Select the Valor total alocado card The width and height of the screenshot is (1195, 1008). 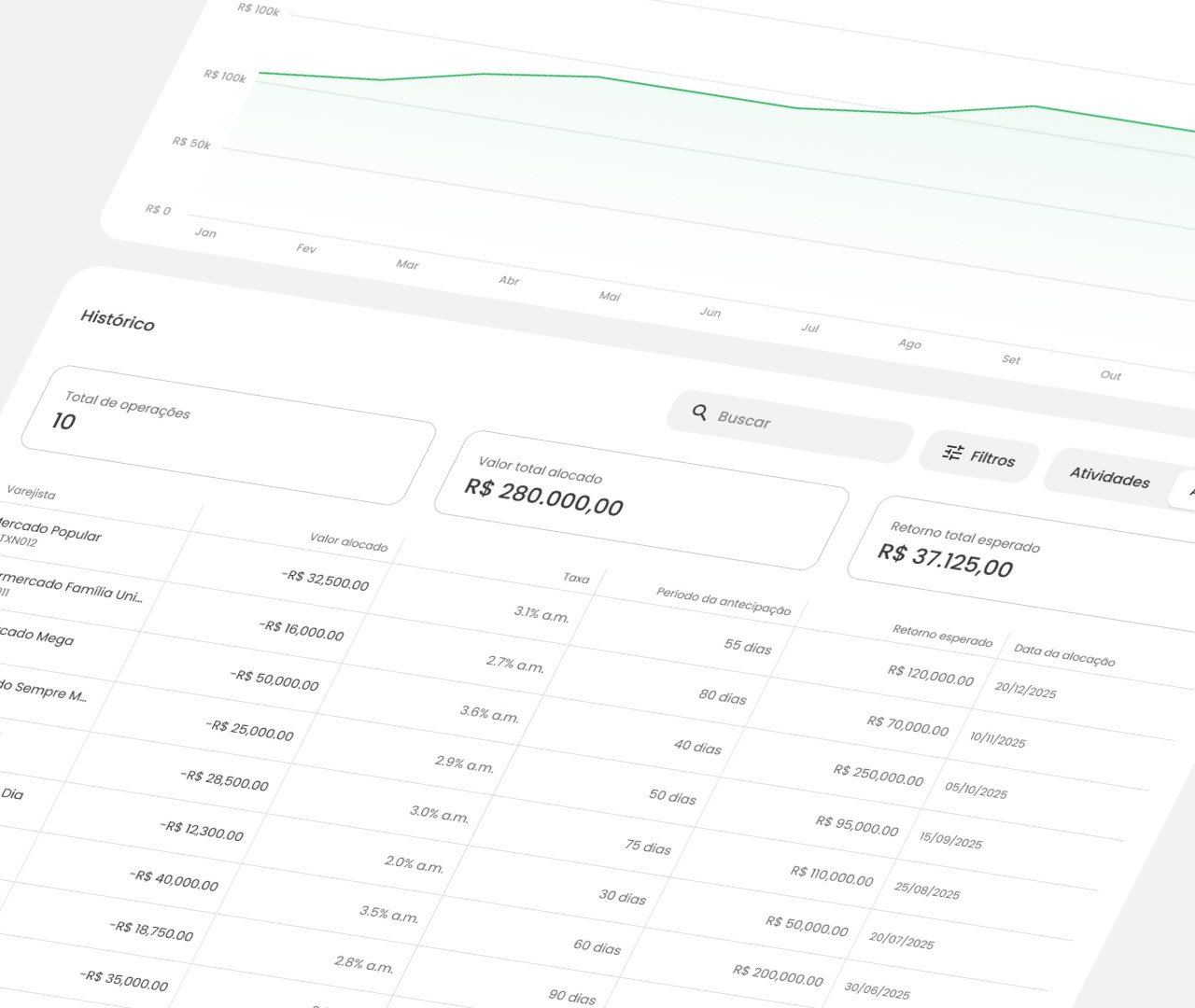coord(641,500)
